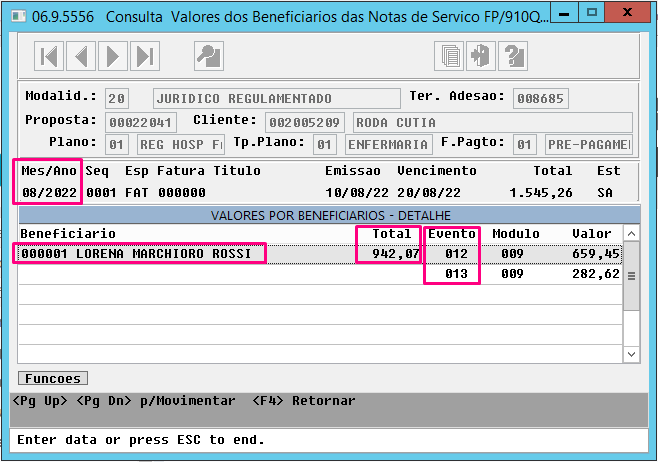The image size is (658, 462).
Task: Click invoice total 1.545,26
Action: (x=541, y=193)
